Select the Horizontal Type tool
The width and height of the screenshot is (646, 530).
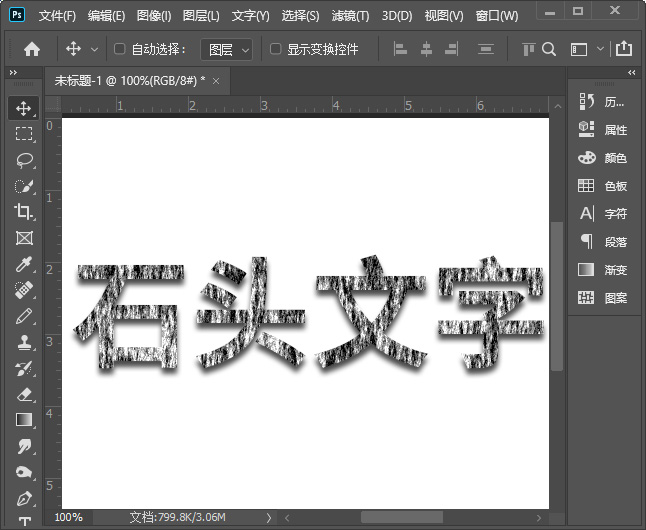click(x=24, y=521)
